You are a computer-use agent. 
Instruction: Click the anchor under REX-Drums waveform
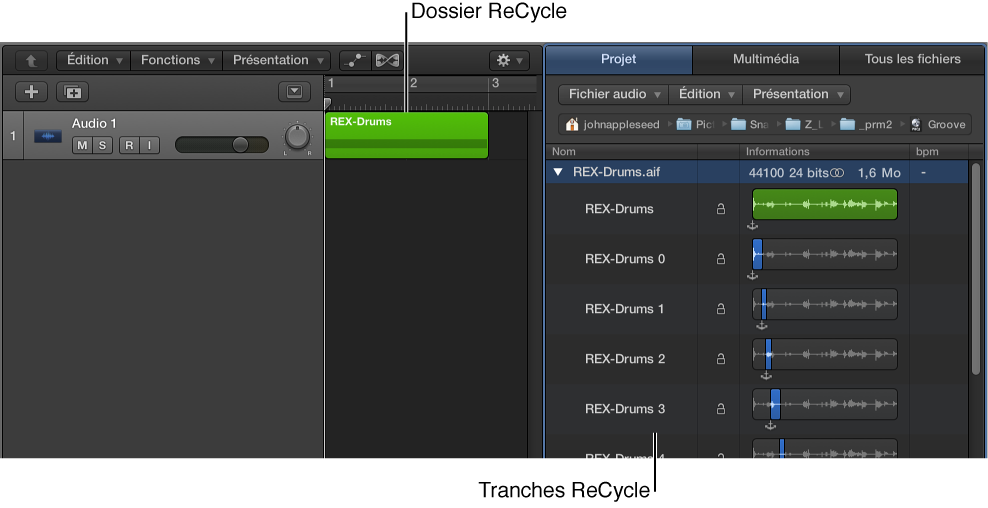(752, 226)
